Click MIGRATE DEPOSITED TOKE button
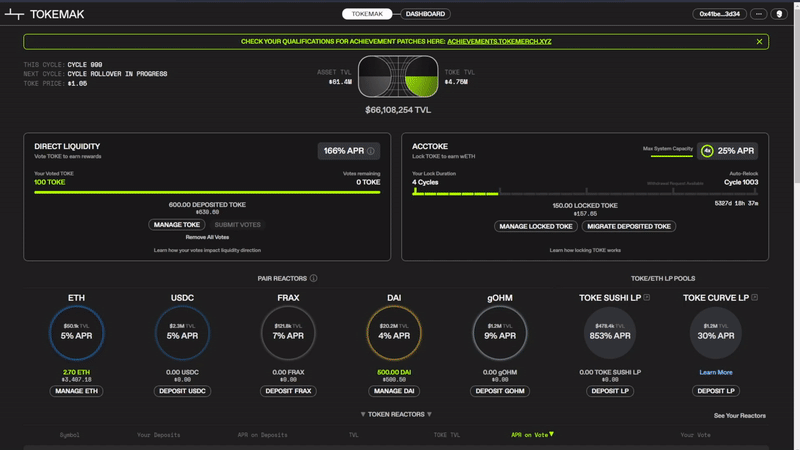The width and height of the screenshot is (800, 450). coord(629,227)
